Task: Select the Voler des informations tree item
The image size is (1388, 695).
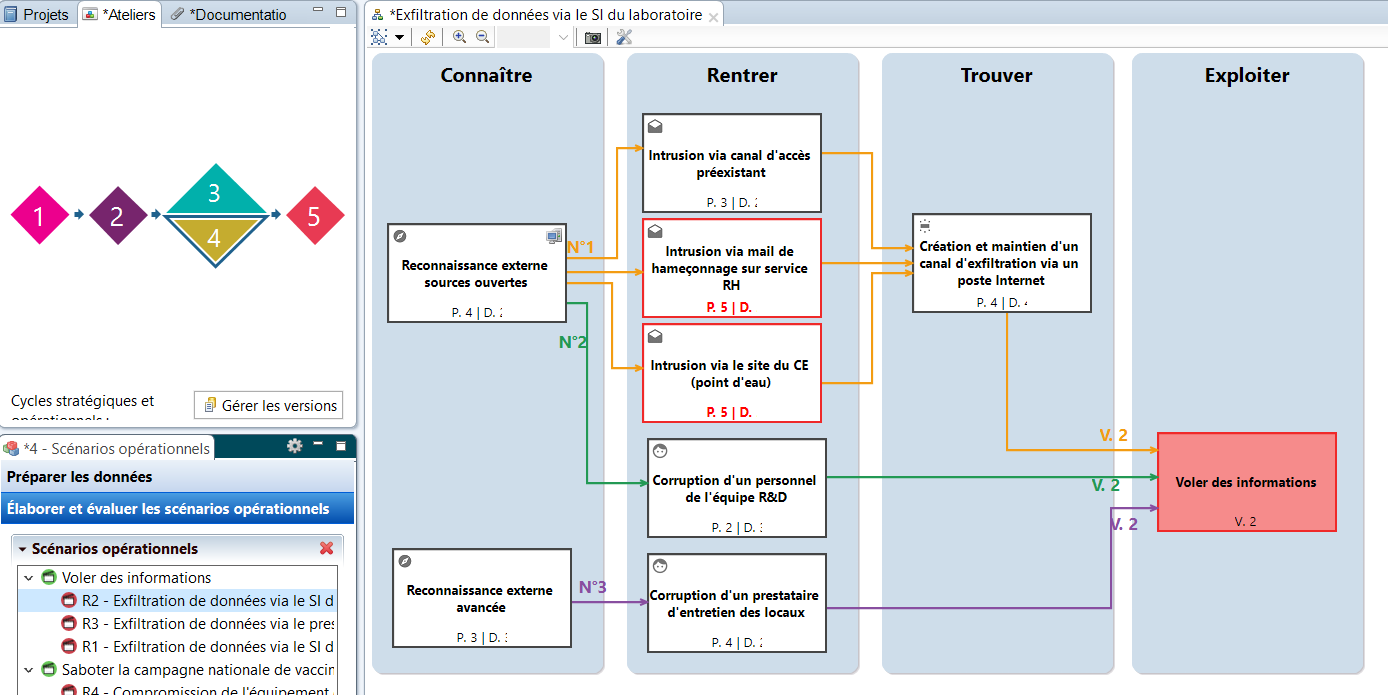Action: pos(136,578)
